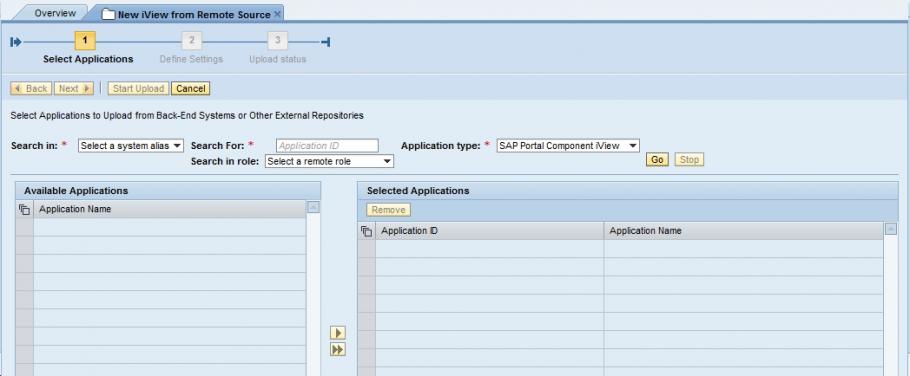Click the double arrow add-all button
The height and width of the screenshot is (376, 910).
point(337,349)
